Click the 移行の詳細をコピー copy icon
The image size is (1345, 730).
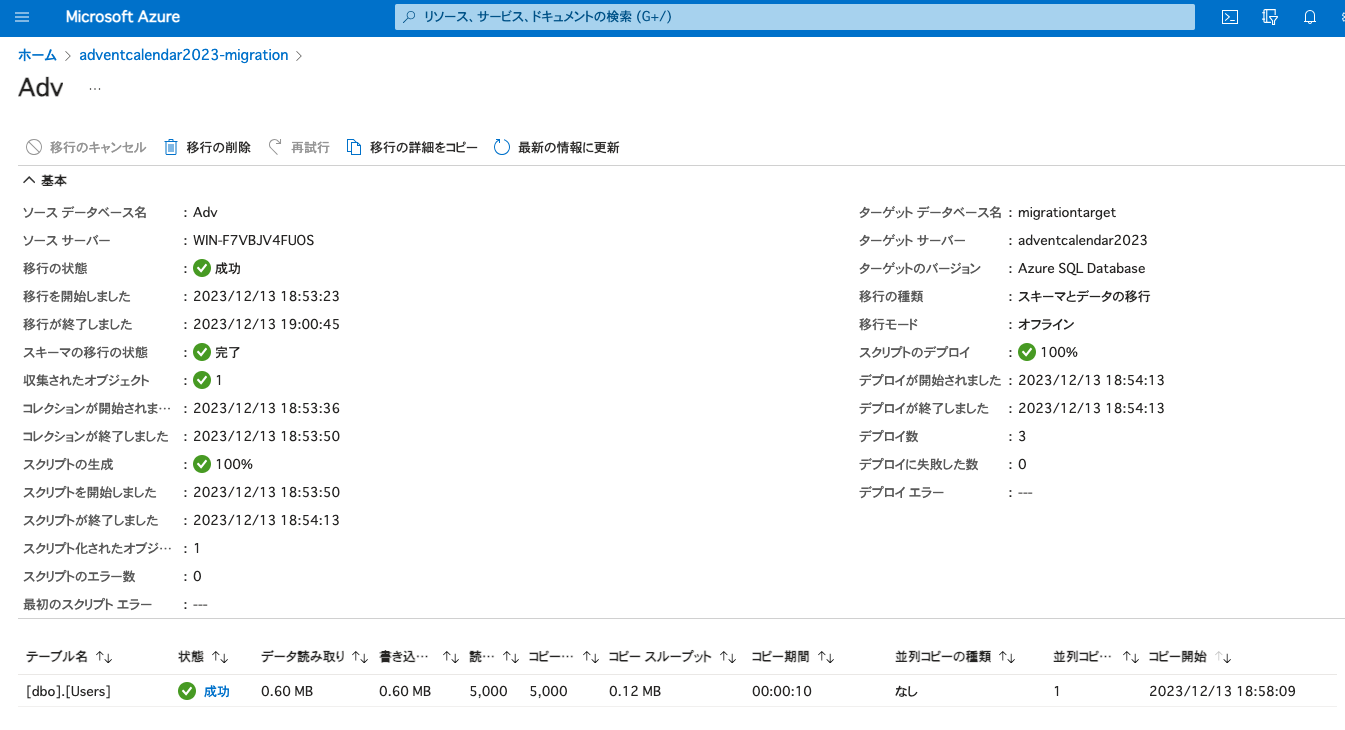click(354, 146)
